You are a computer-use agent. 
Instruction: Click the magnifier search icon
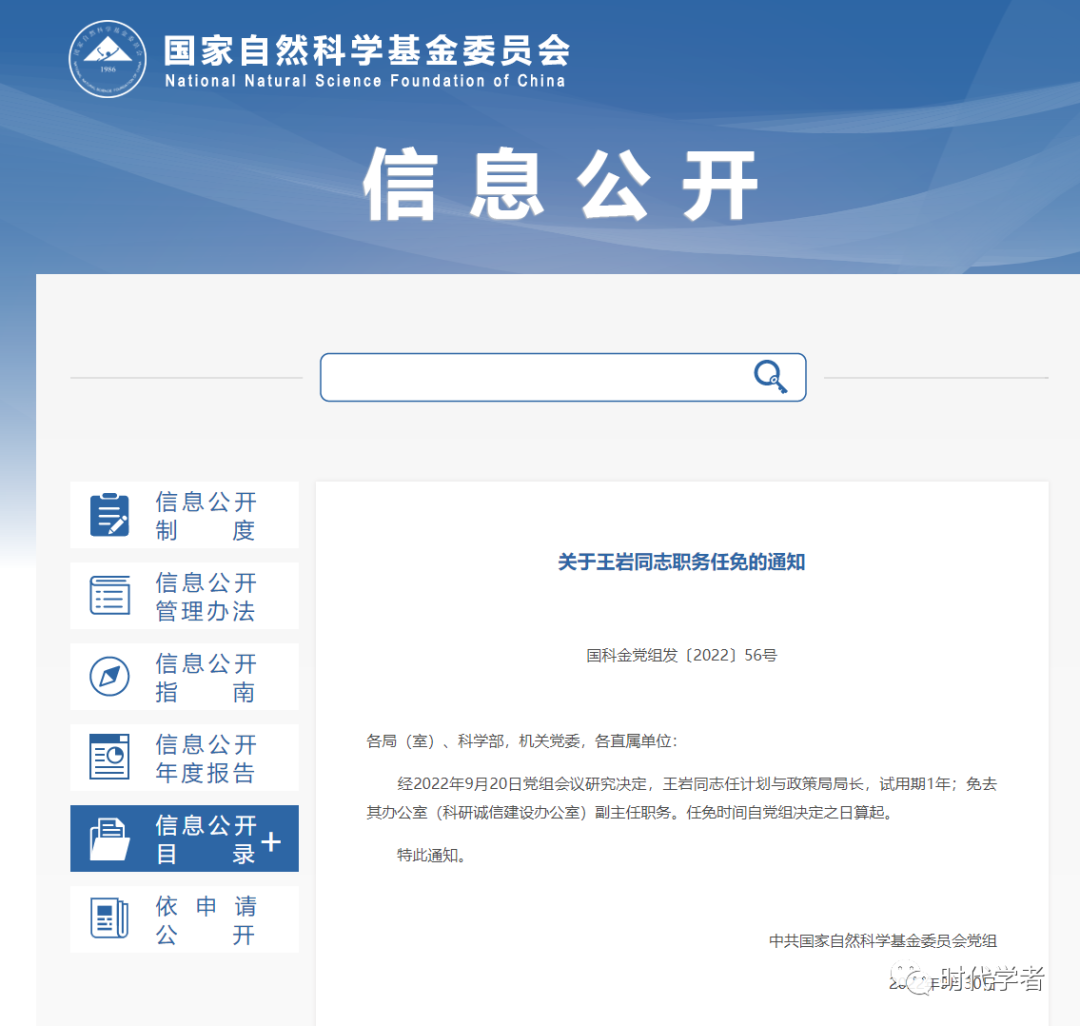coord(770,377)
